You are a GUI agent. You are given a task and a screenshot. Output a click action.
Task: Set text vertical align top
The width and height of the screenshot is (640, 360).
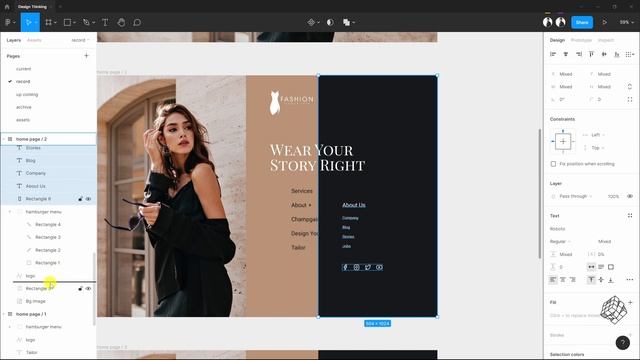coord(591,280)
